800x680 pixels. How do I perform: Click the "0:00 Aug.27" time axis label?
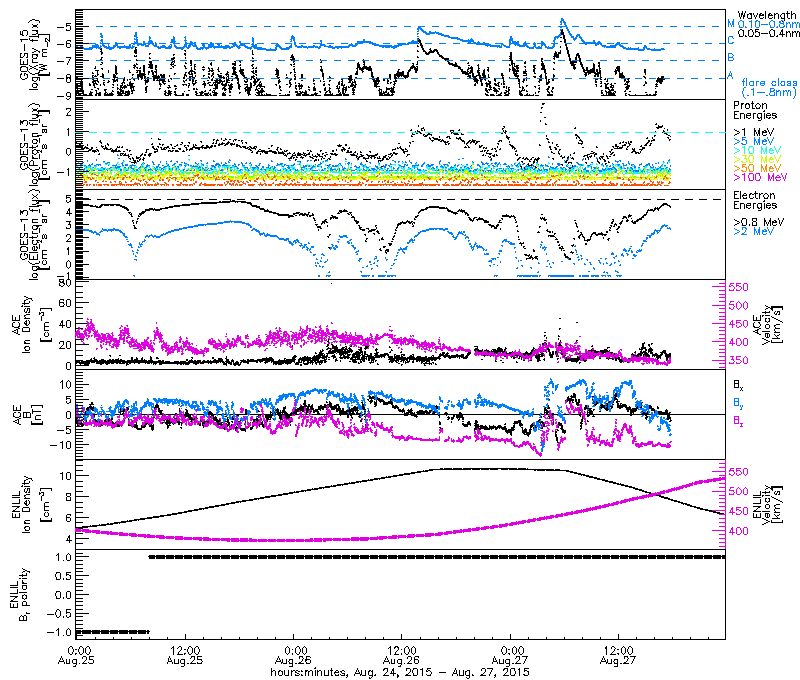(x=510, y=656)
